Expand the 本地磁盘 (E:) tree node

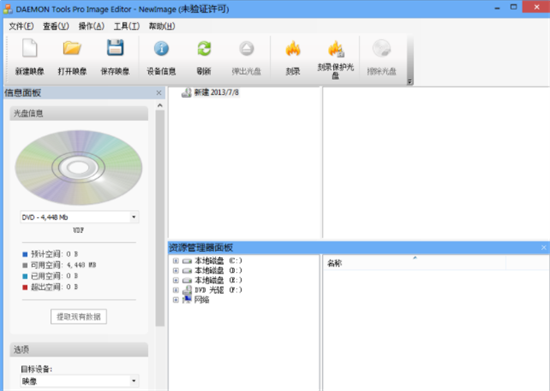pos(176,281)
